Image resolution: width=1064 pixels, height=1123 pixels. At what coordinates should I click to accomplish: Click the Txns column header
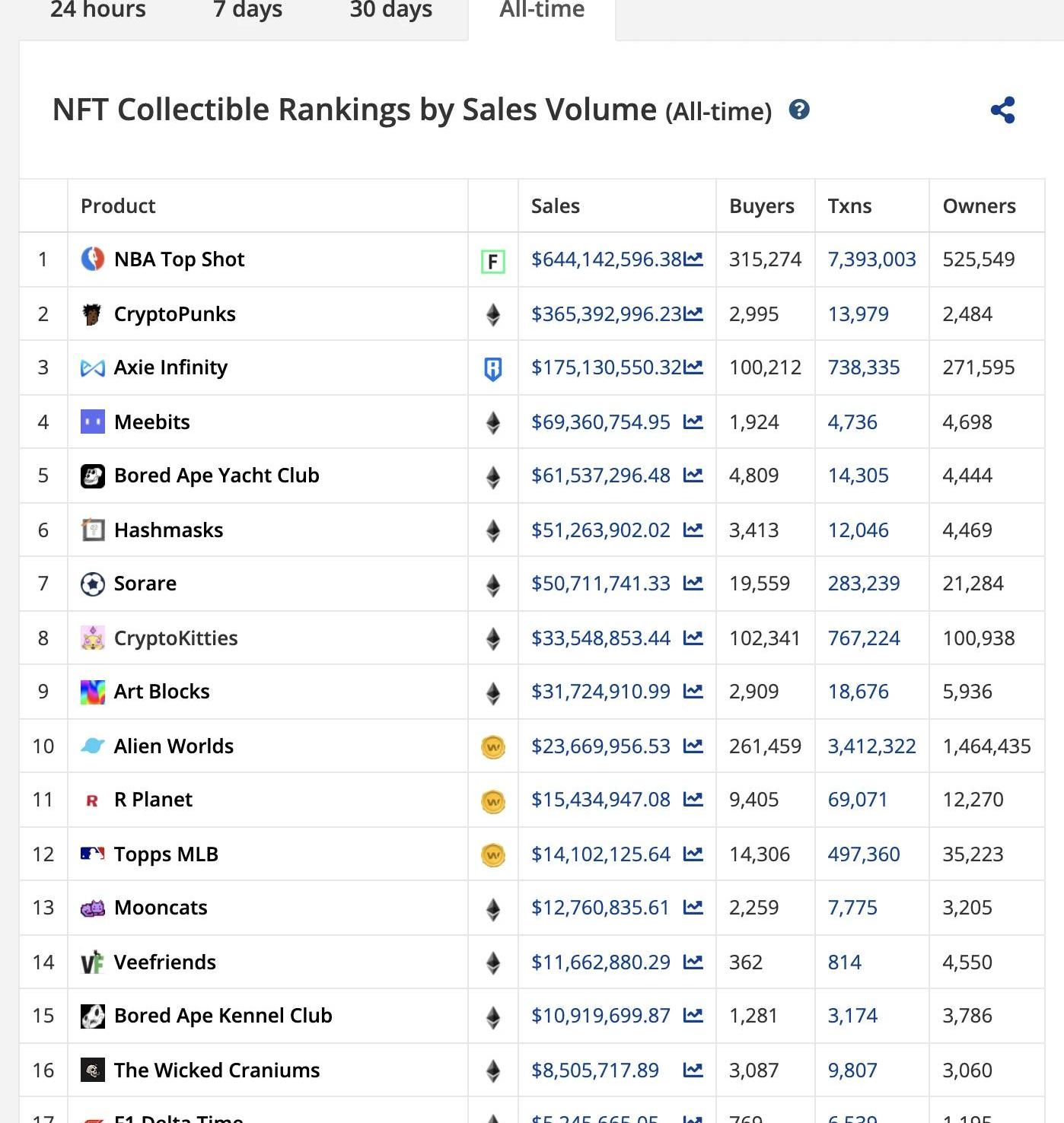[849, 206]
